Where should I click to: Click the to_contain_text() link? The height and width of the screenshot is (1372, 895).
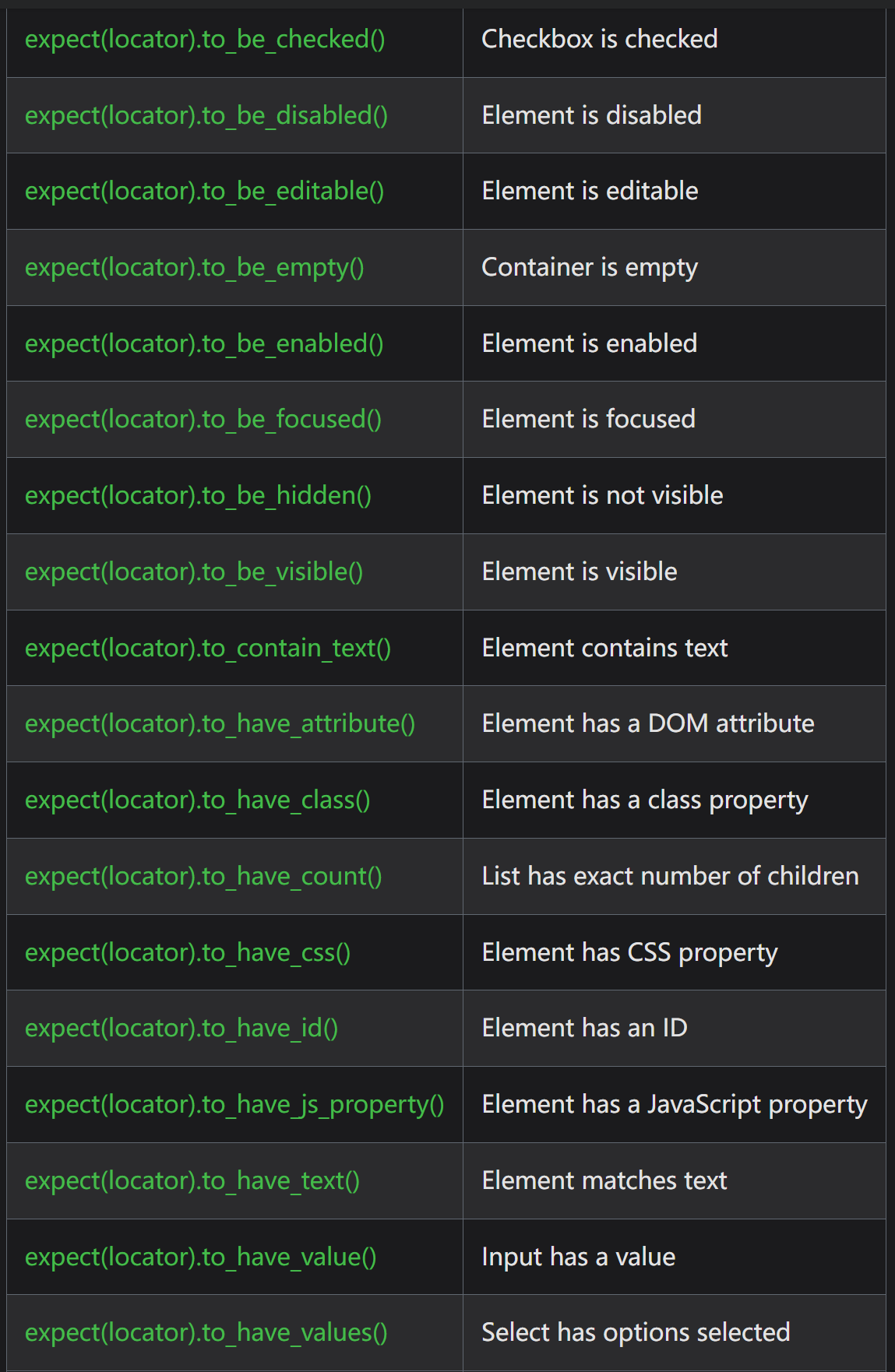(208, 648)
